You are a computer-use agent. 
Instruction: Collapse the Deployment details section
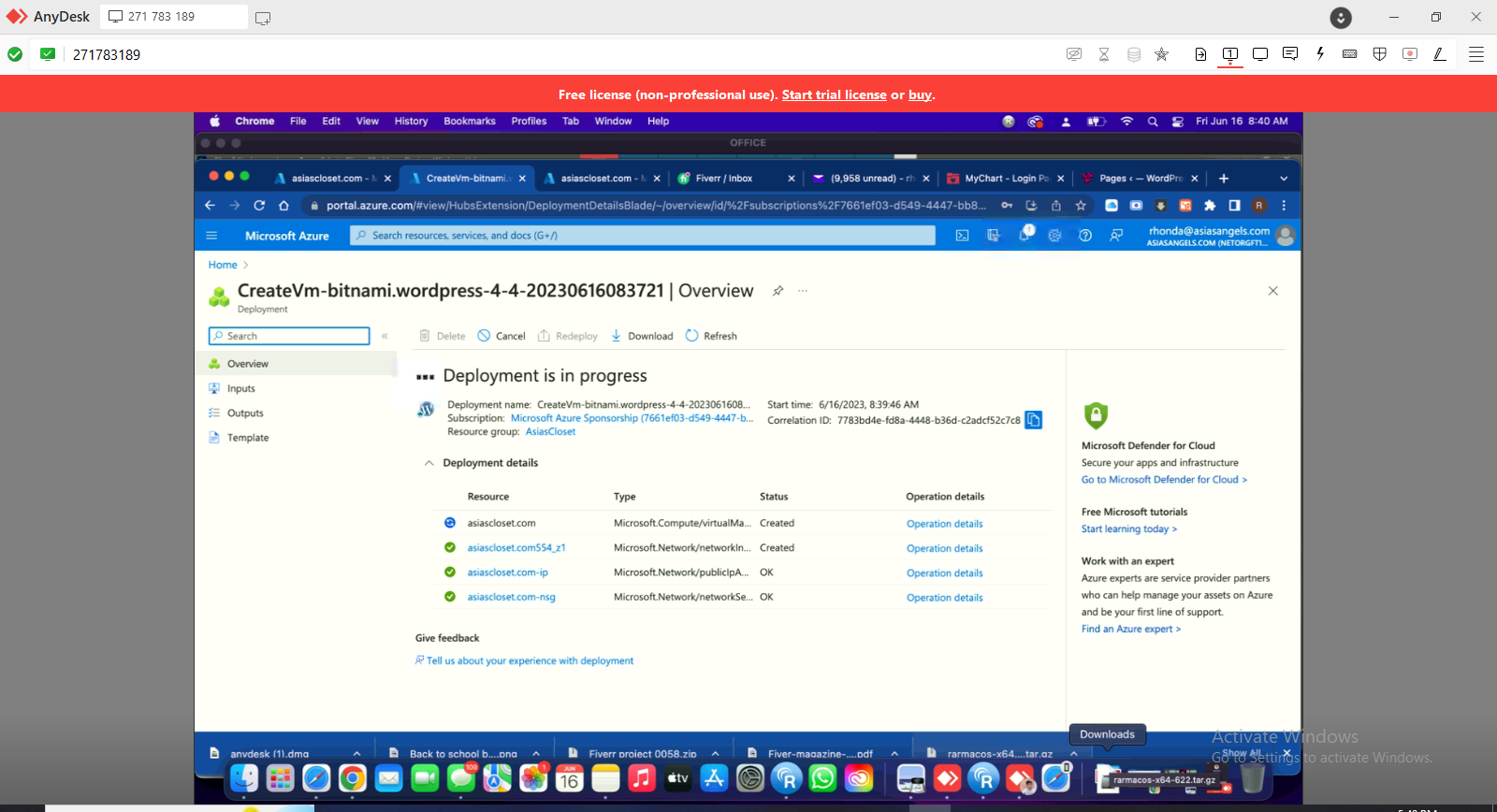pos(429,463)
